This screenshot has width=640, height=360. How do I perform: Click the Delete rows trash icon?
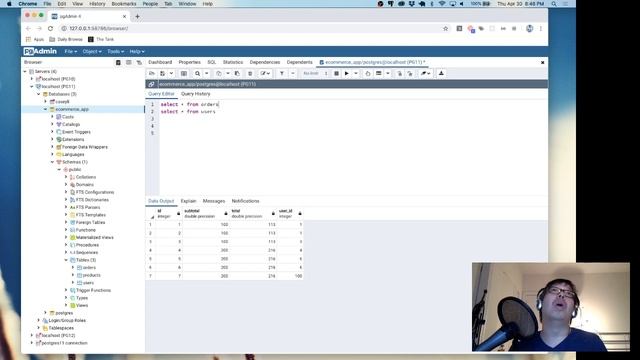(250, 73)
